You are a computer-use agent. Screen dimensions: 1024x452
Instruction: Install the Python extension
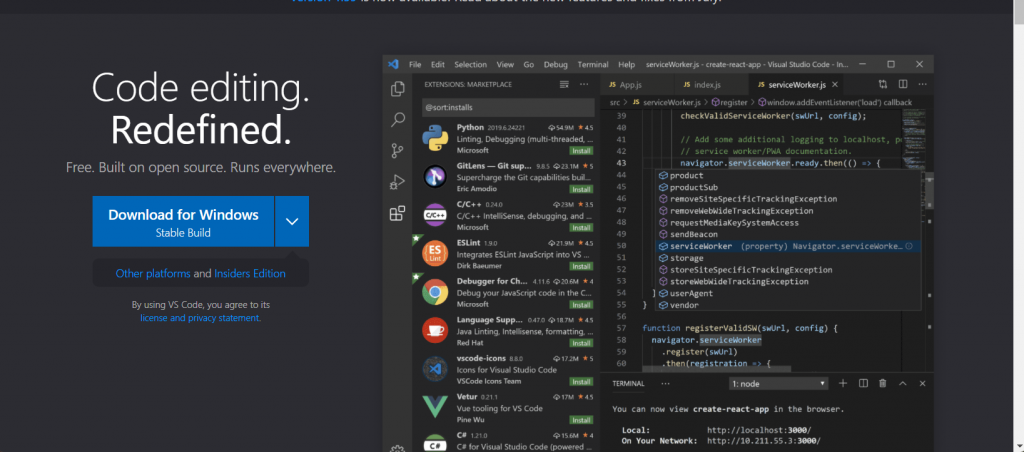click(x=581, y=150)
